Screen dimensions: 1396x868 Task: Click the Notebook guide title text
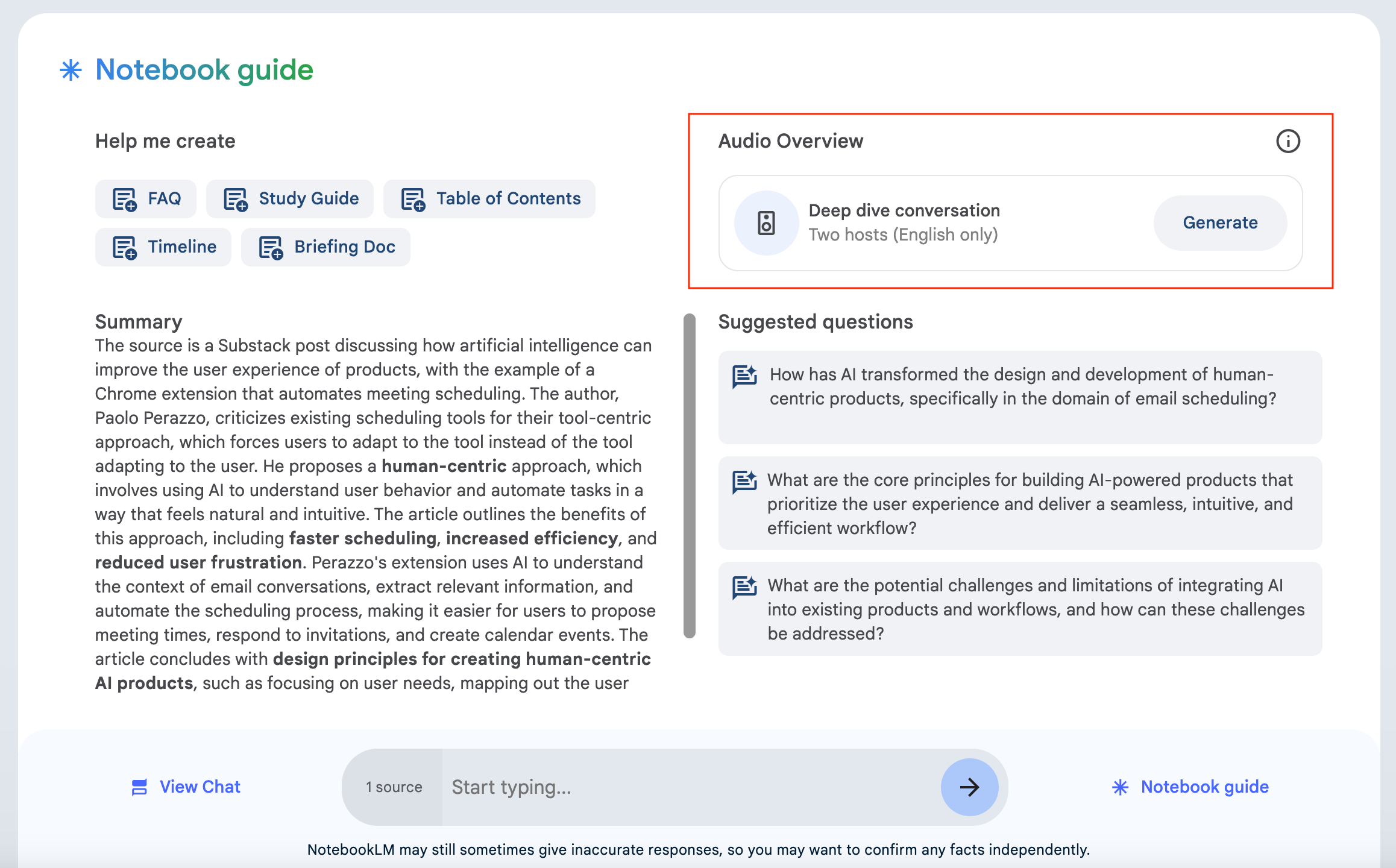coord(204,70)
